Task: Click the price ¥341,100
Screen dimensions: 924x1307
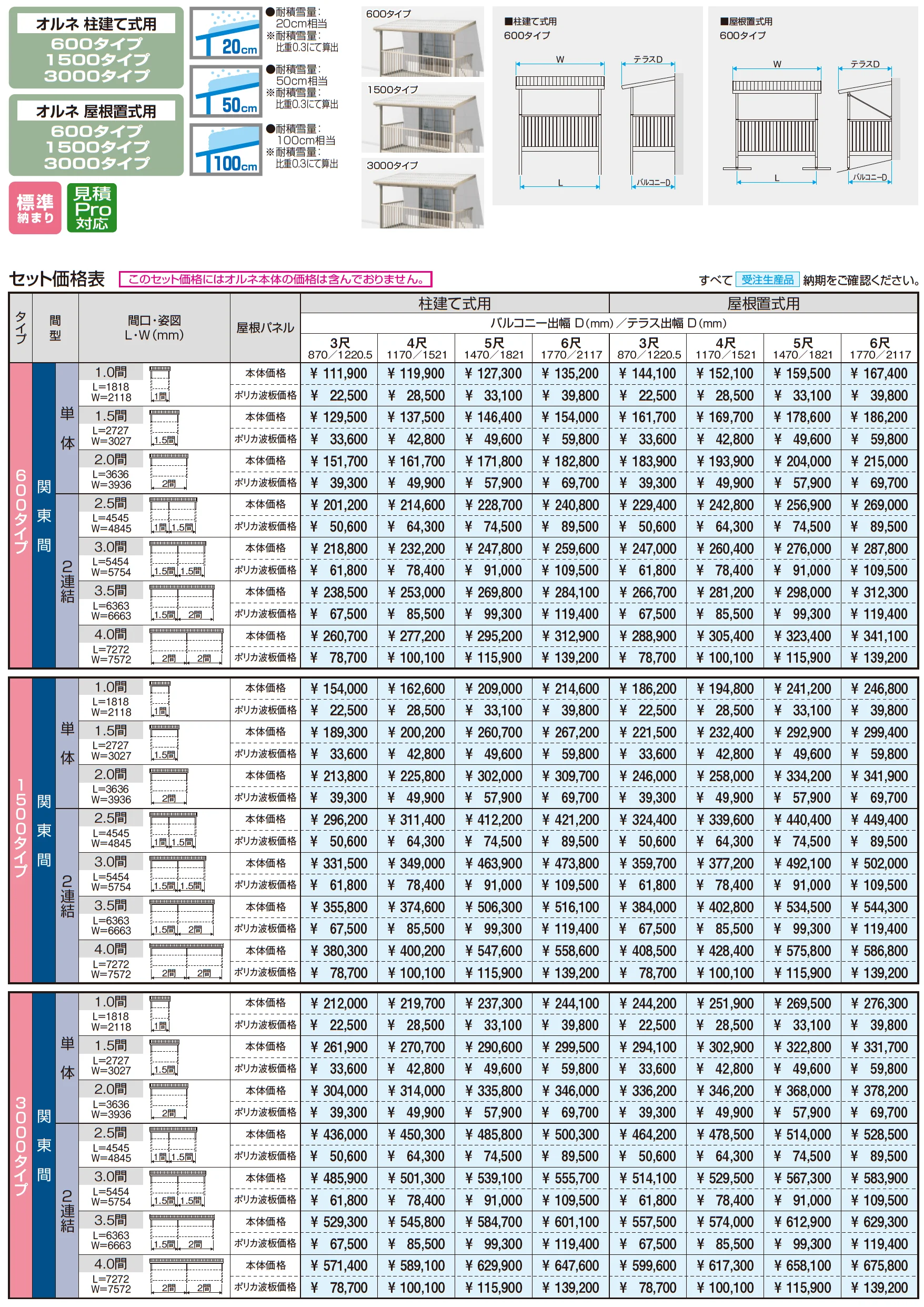Action: pos(879,636)
